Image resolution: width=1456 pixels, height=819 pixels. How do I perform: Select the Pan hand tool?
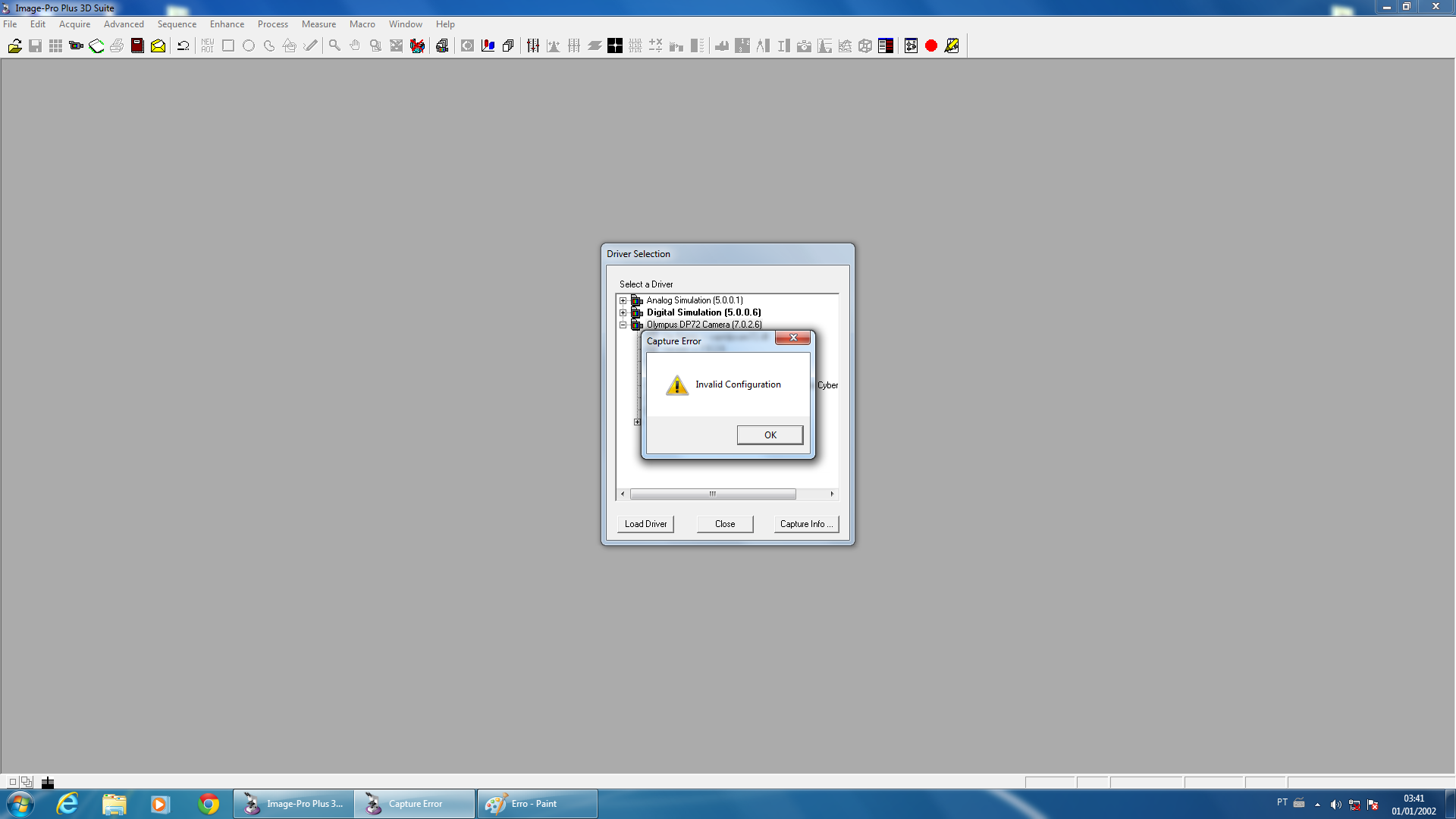(x=355, y=46)
